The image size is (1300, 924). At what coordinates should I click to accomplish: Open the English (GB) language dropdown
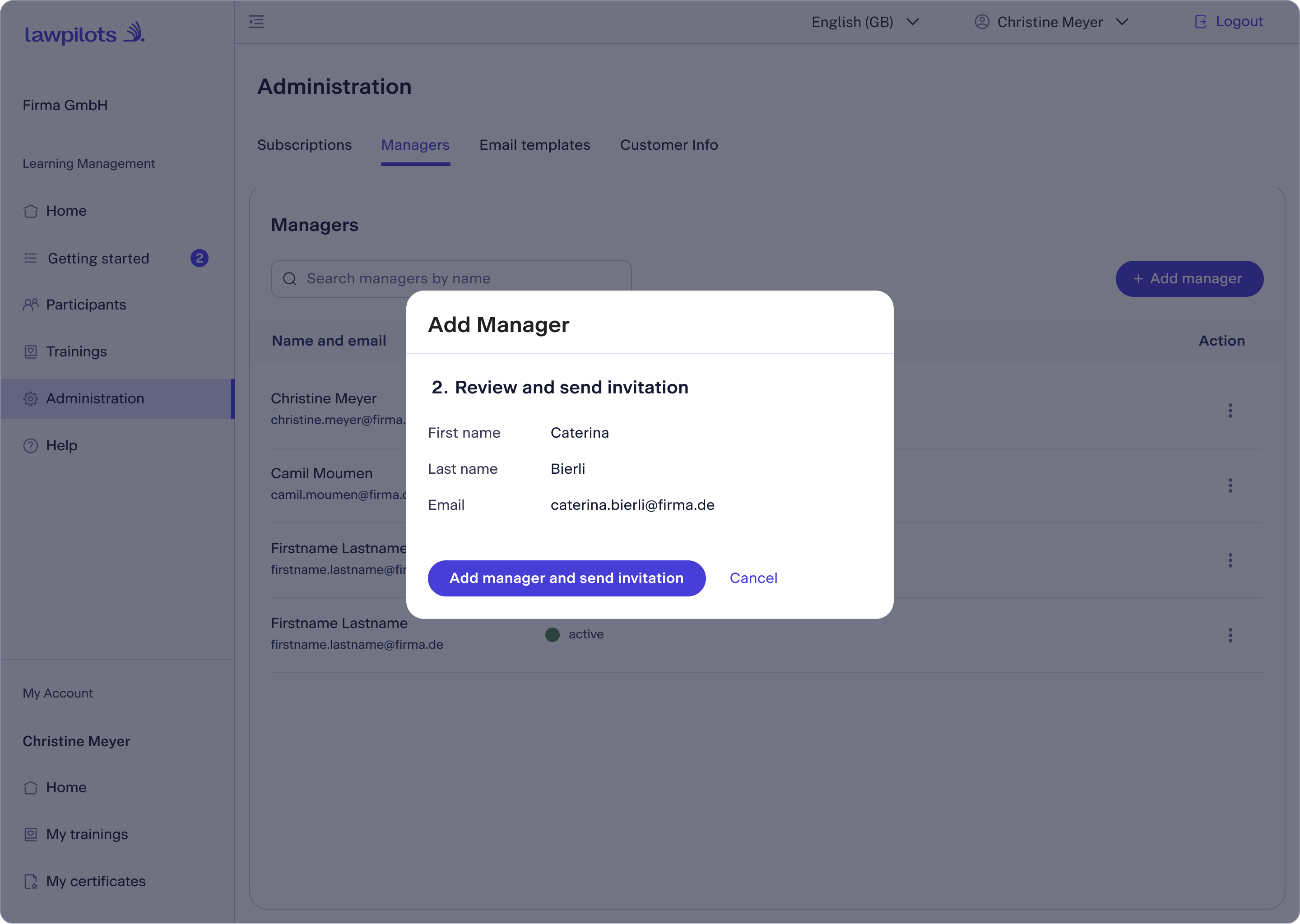tap(865, 22)
